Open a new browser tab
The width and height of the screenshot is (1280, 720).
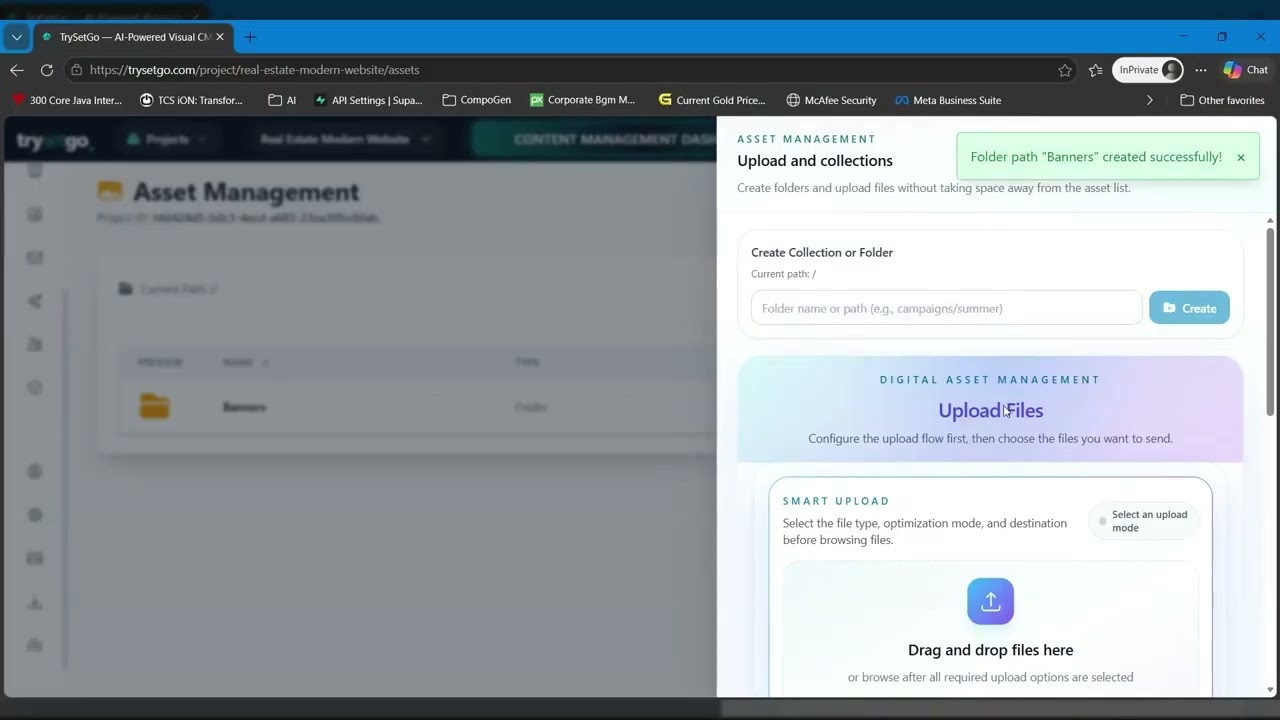click(250, 37)
